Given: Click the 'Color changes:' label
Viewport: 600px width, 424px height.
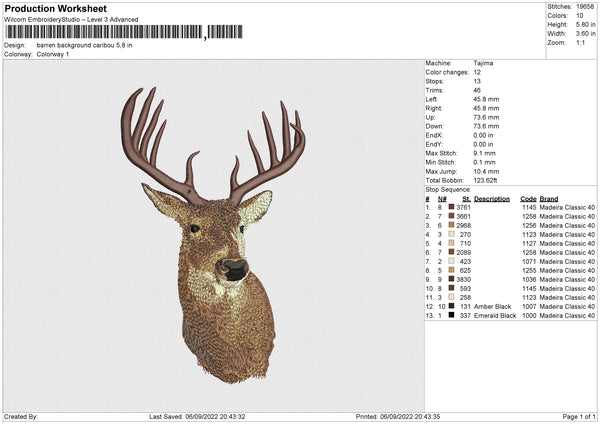Looking at the screenshot, I should [x=447, y=72].
